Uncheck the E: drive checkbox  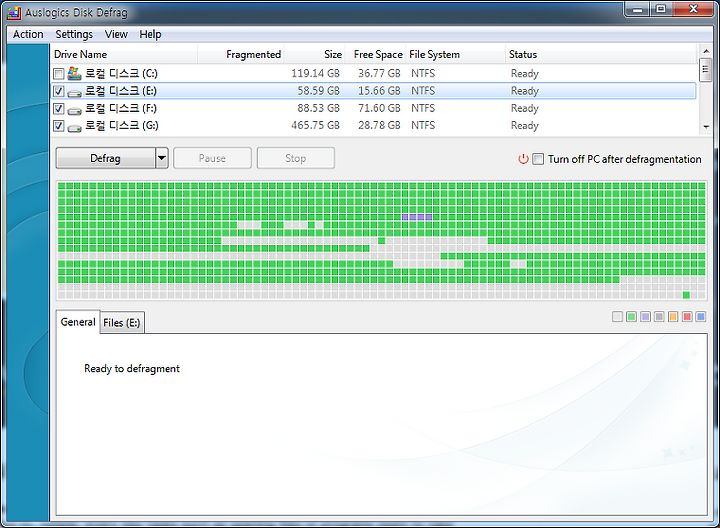point(58,91)
